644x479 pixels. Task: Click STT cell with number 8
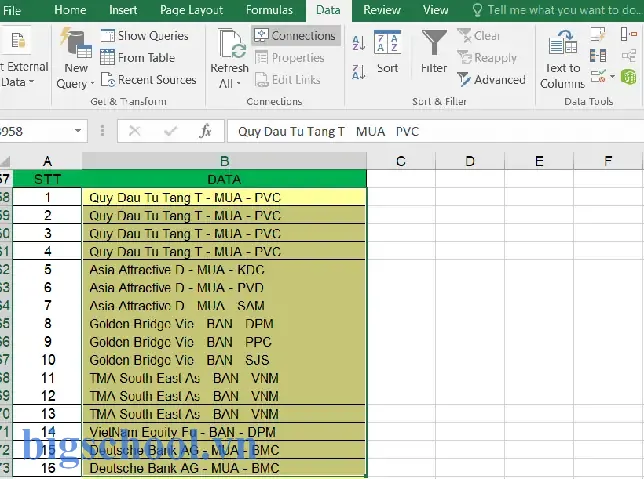pyautogui.click(x=47, y=324)
